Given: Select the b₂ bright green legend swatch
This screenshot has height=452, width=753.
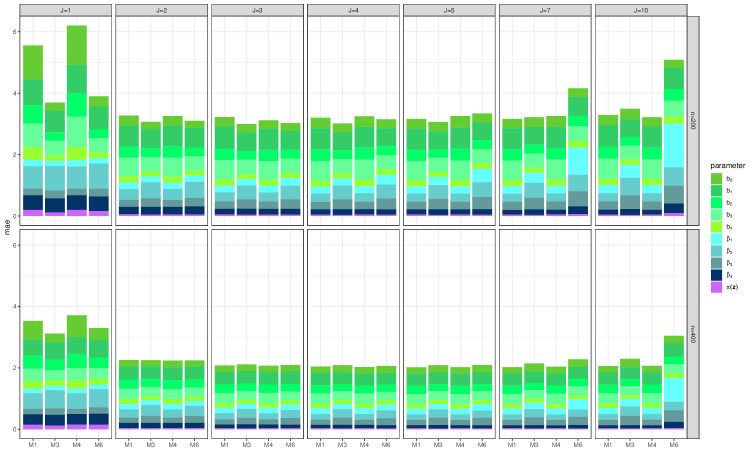Looking at the screenshot, I should pyautogui.click(x=717, y=203).
